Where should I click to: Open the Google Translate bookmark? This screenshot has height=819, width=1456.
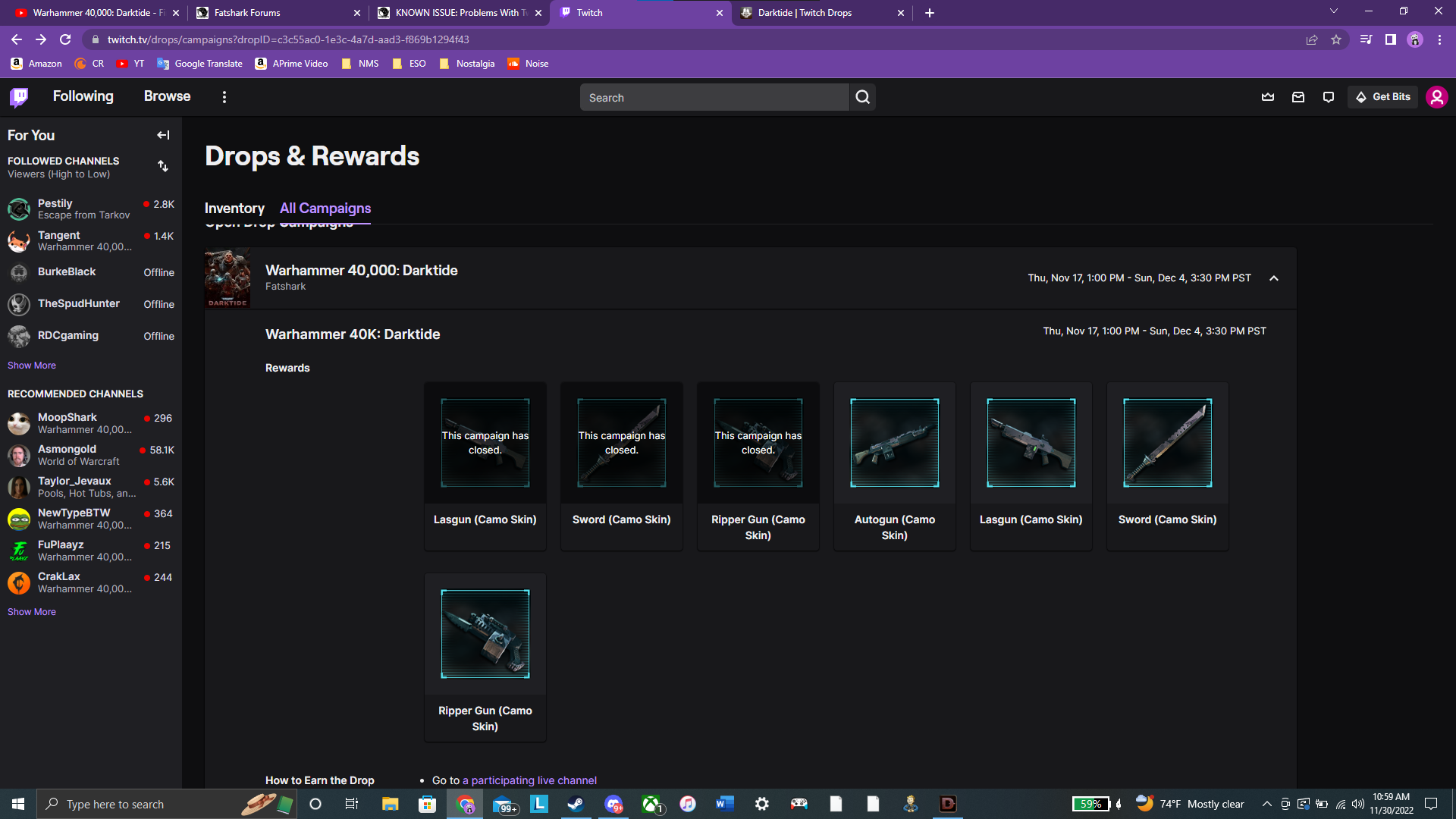[x=200, y=64]
